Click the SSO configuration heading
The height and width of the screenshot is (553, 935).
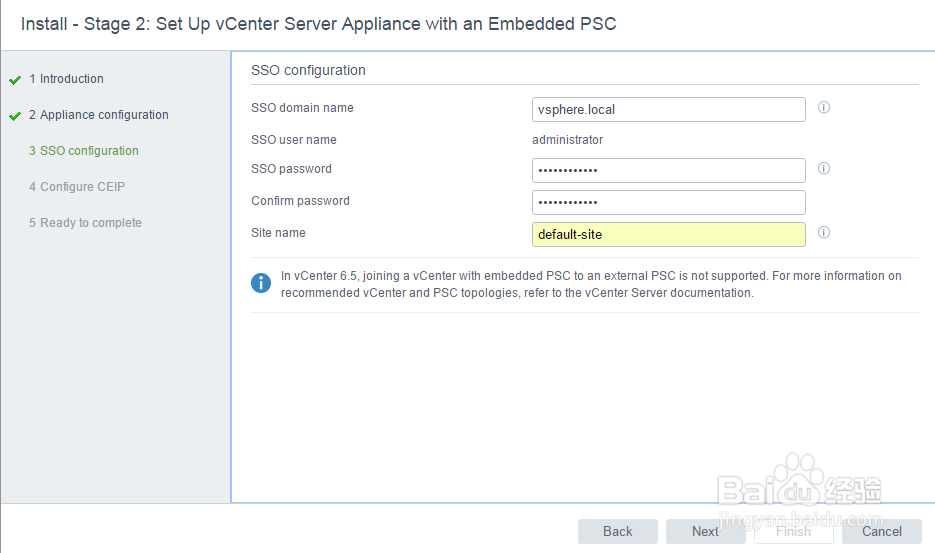[308, 70]
